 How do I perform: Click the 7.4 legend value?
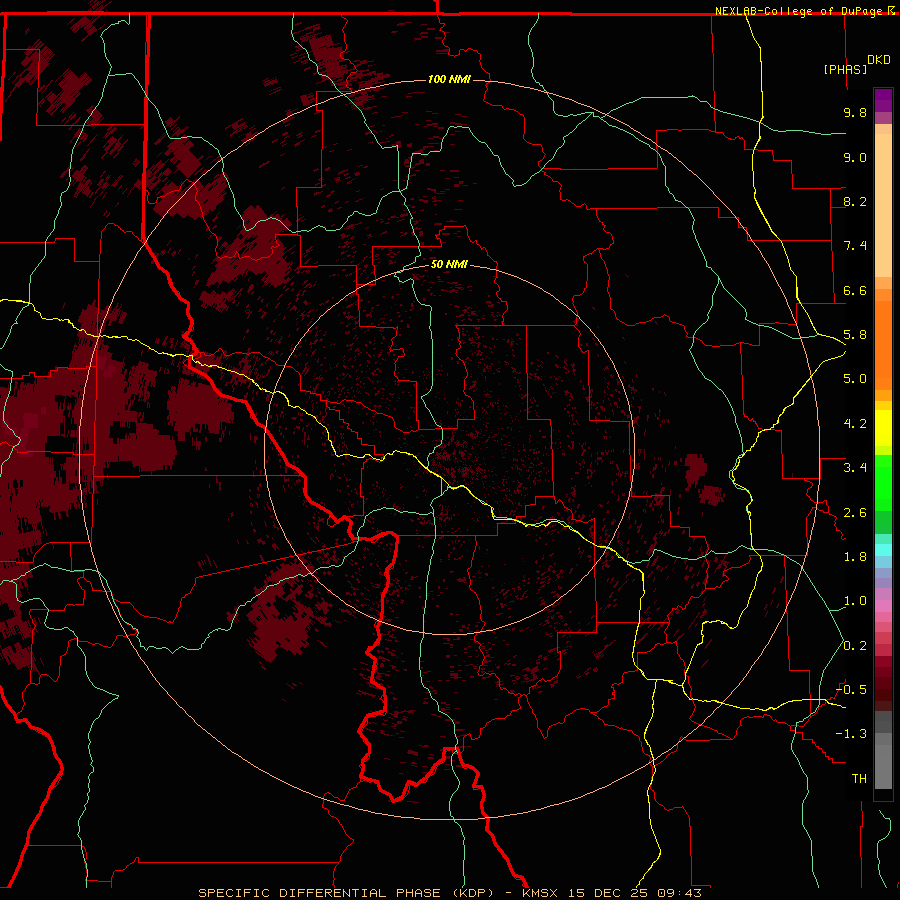pyautogui.click(x=855, y=246)
